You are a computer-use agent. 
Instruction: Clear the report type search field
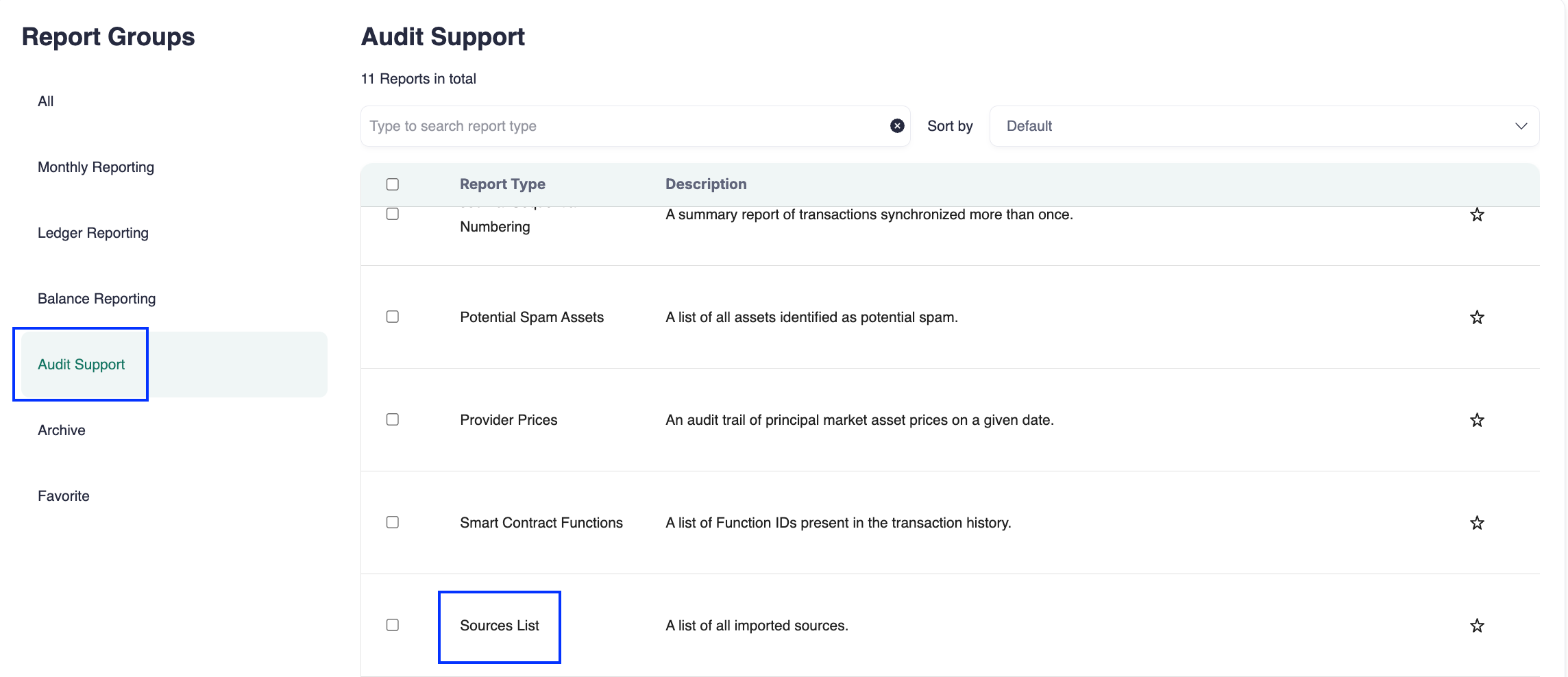click(x=897, y=126)
